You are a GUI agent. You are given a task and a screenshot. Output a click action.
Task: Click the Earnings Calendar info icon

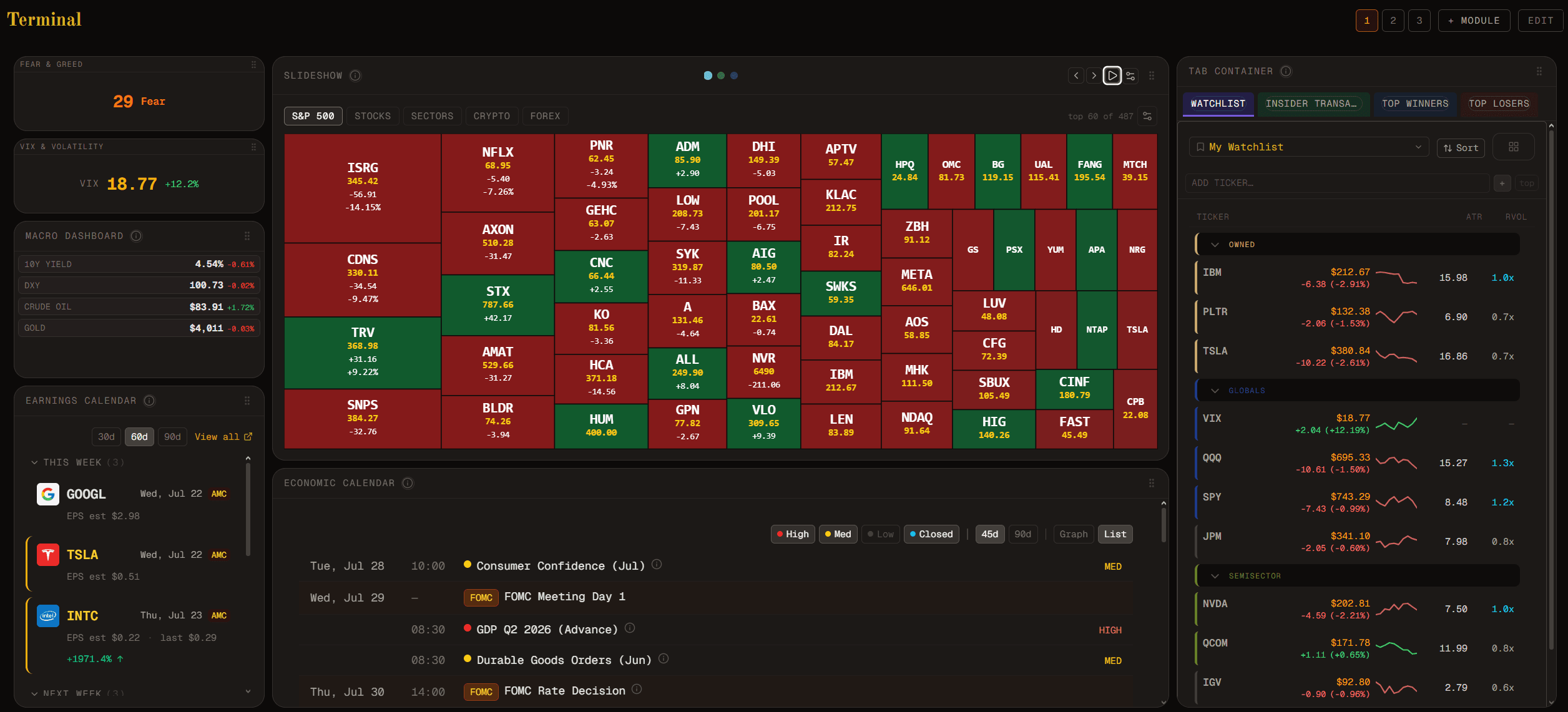tap(149, 401)
